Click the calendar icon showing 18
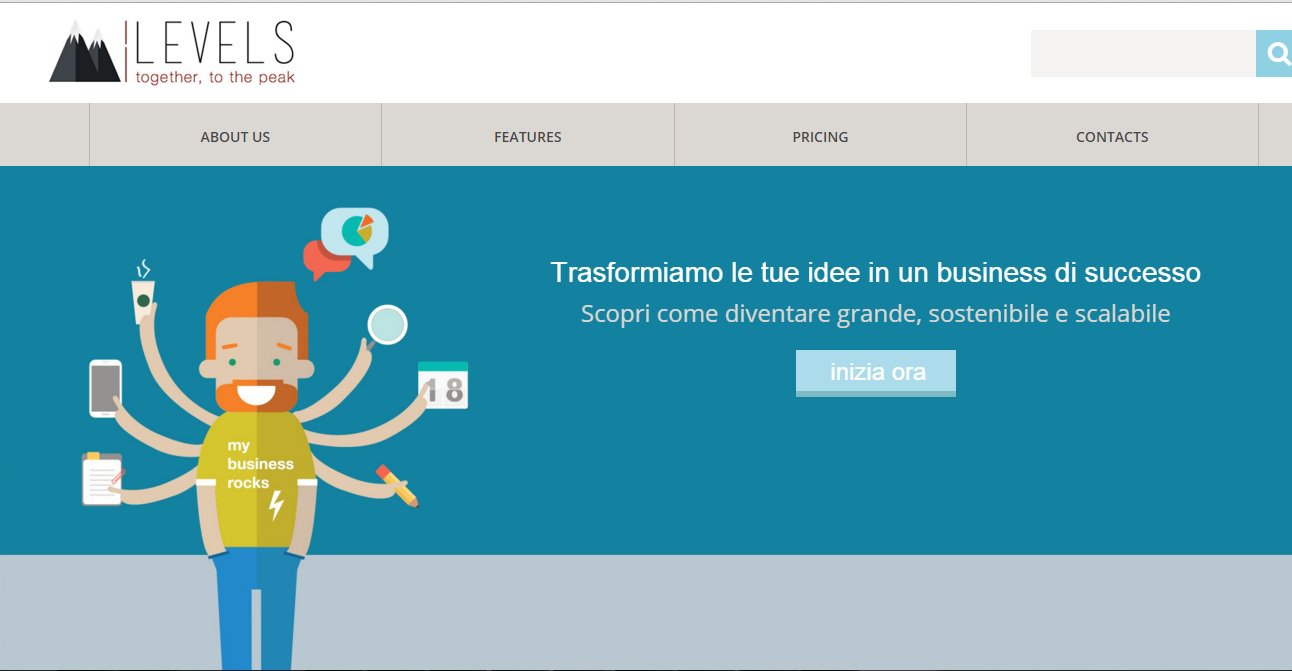The width and height of the screenshot is (1292, 671). click(x=443, y=386)
